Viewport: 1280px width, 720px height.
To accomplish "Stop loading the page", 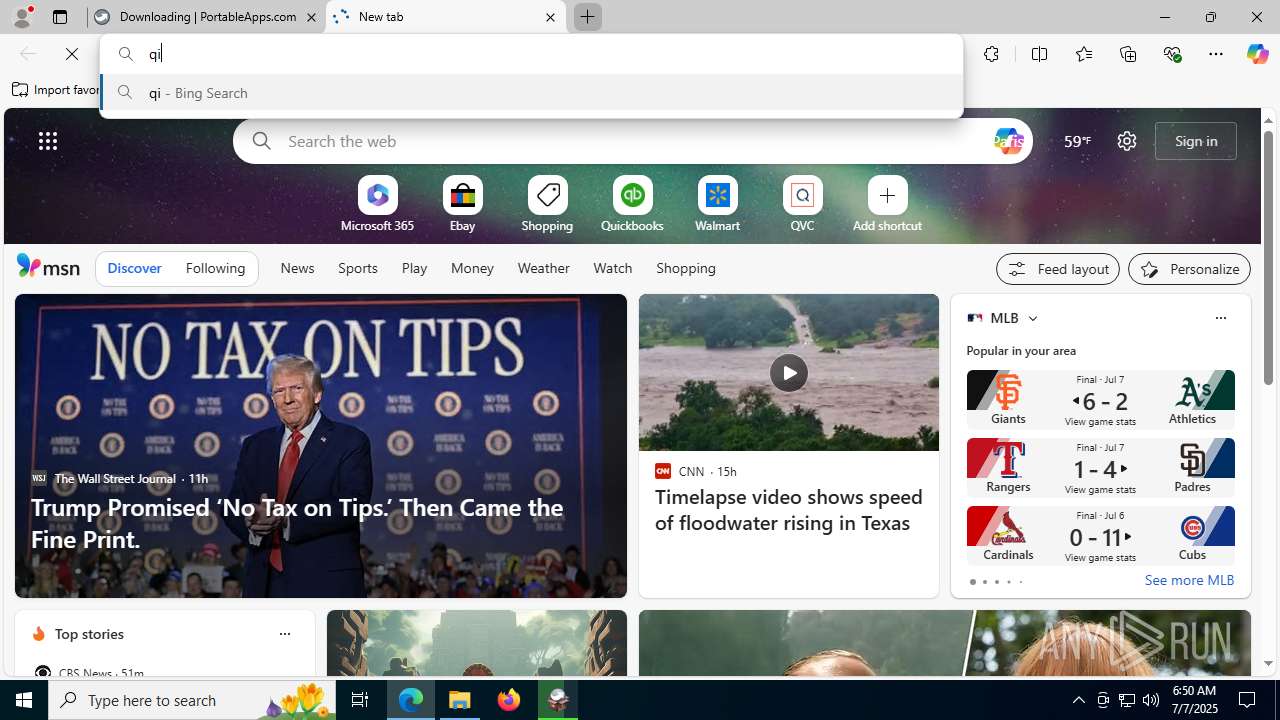I will click(72, 54).
